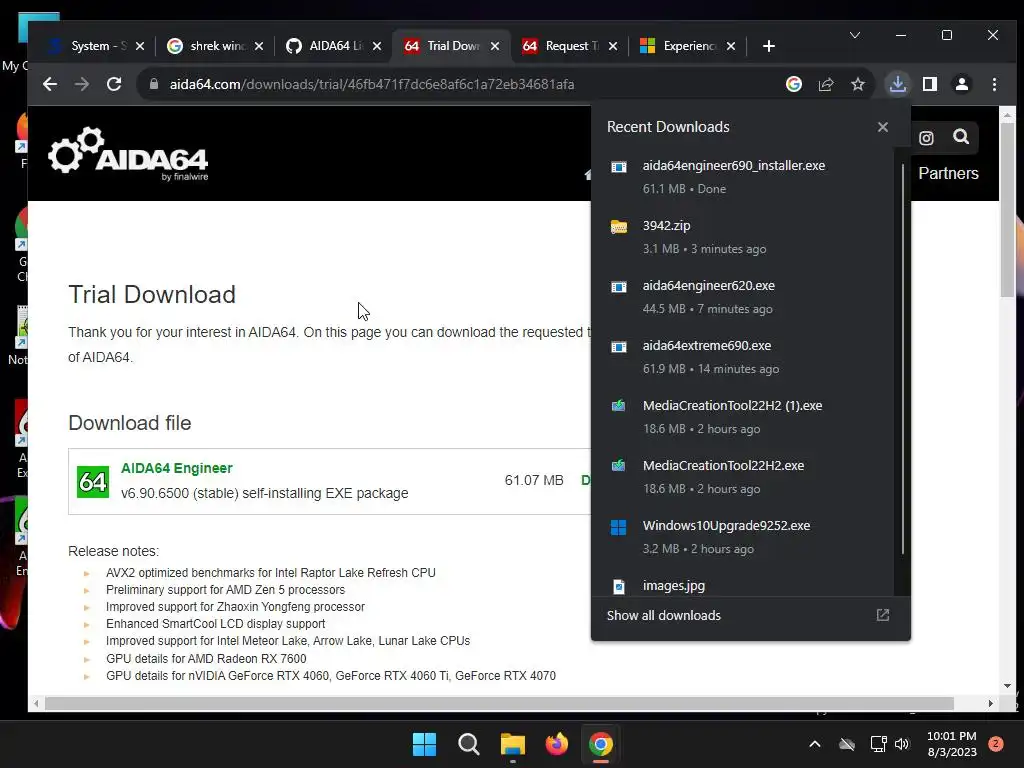The width and height of the screenshot is (1024, 768).
Task: Click the Google account icon in address bar
Action: click(793, 84)
